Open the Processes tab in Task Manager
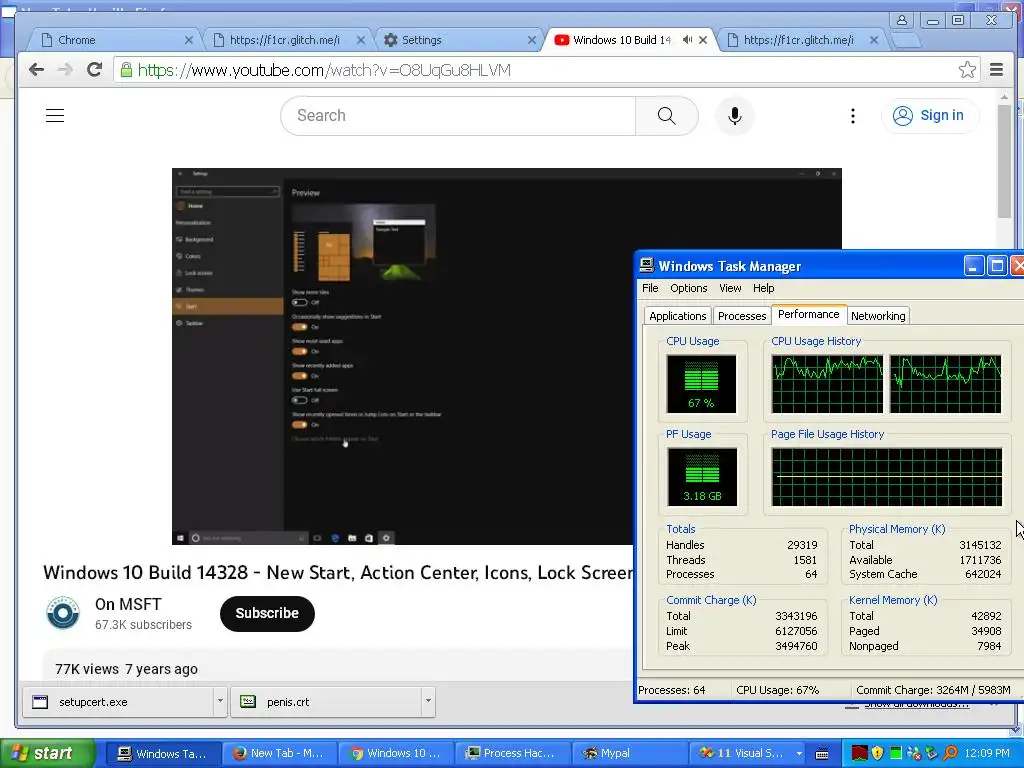The width and height of the screenshot is (1024, 768). pyautogui.click(x=742, y=316)
